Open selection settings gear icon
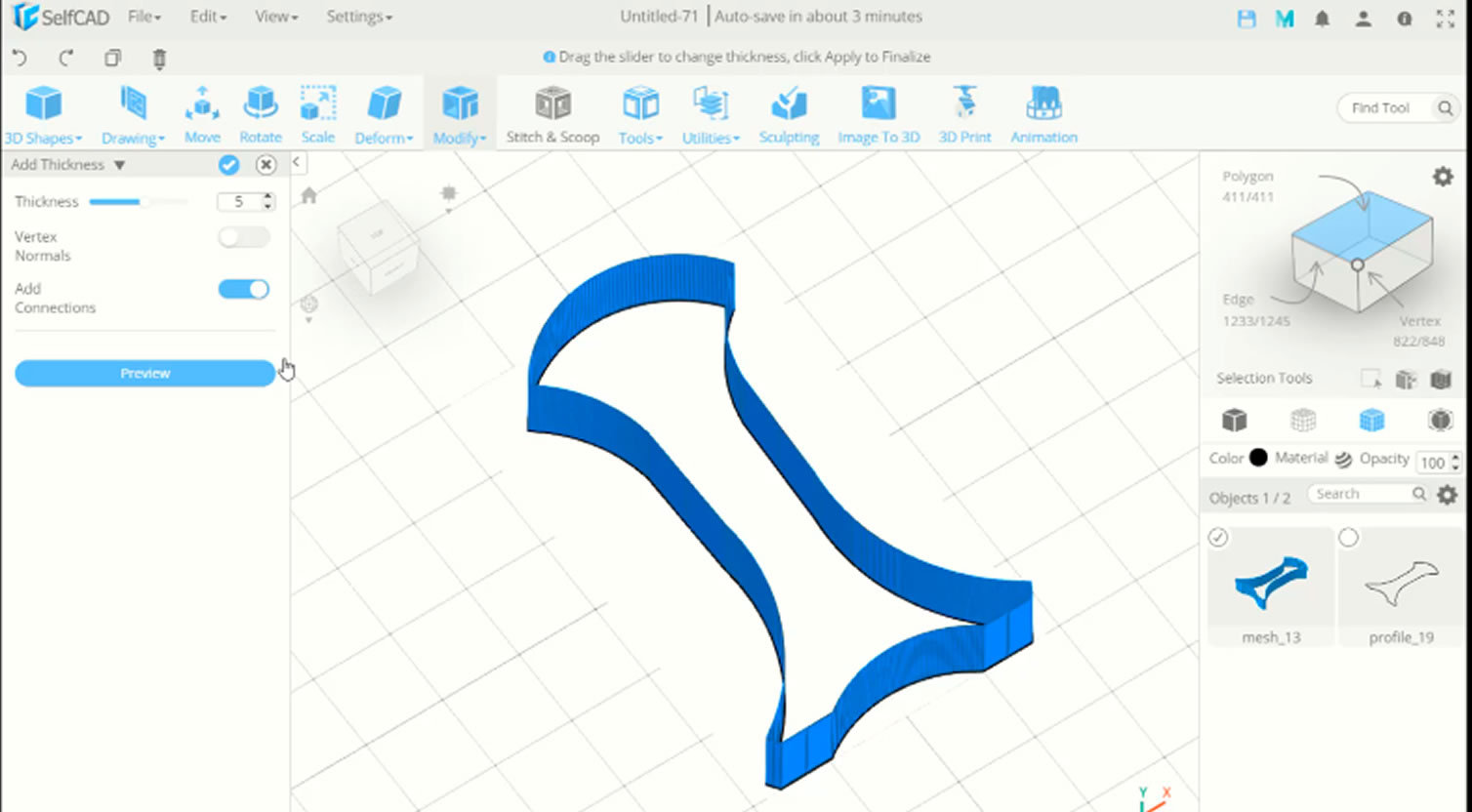1472x812 pixels. (x=1443, y=177)
